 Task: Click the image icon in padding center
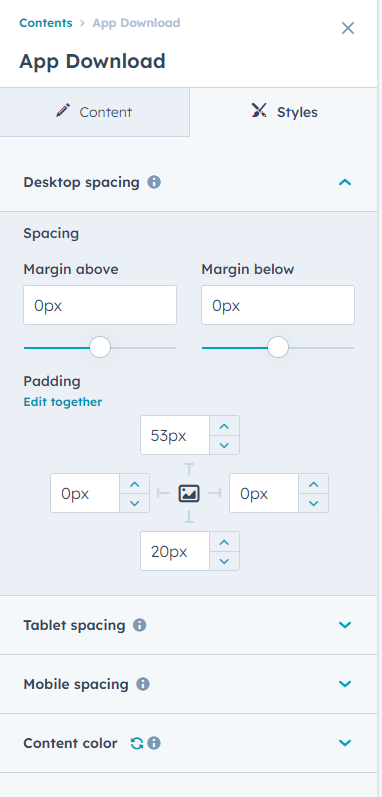189,493
